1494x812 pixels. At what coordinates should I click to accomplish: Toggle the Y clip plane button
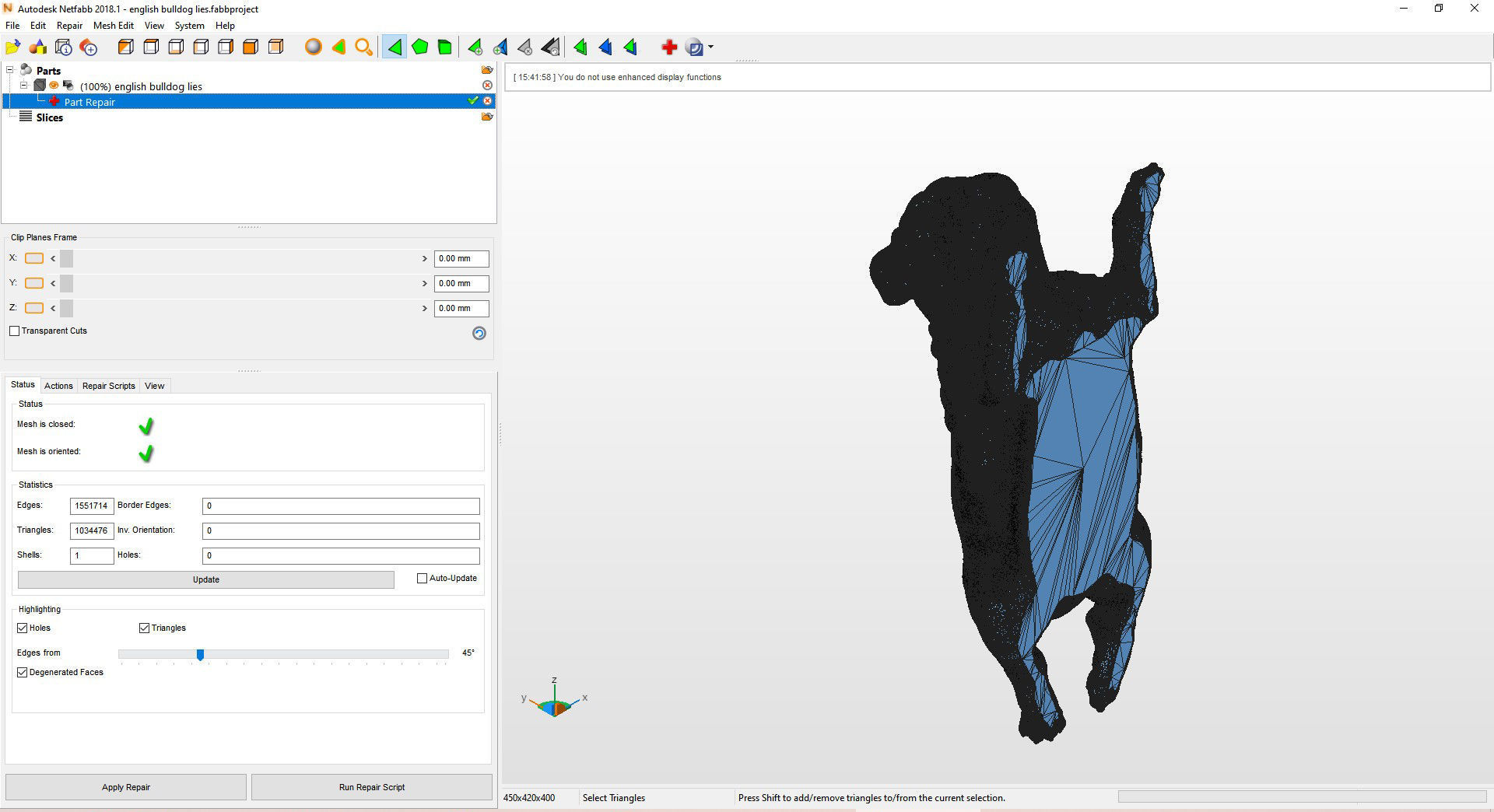pos(34,283)
